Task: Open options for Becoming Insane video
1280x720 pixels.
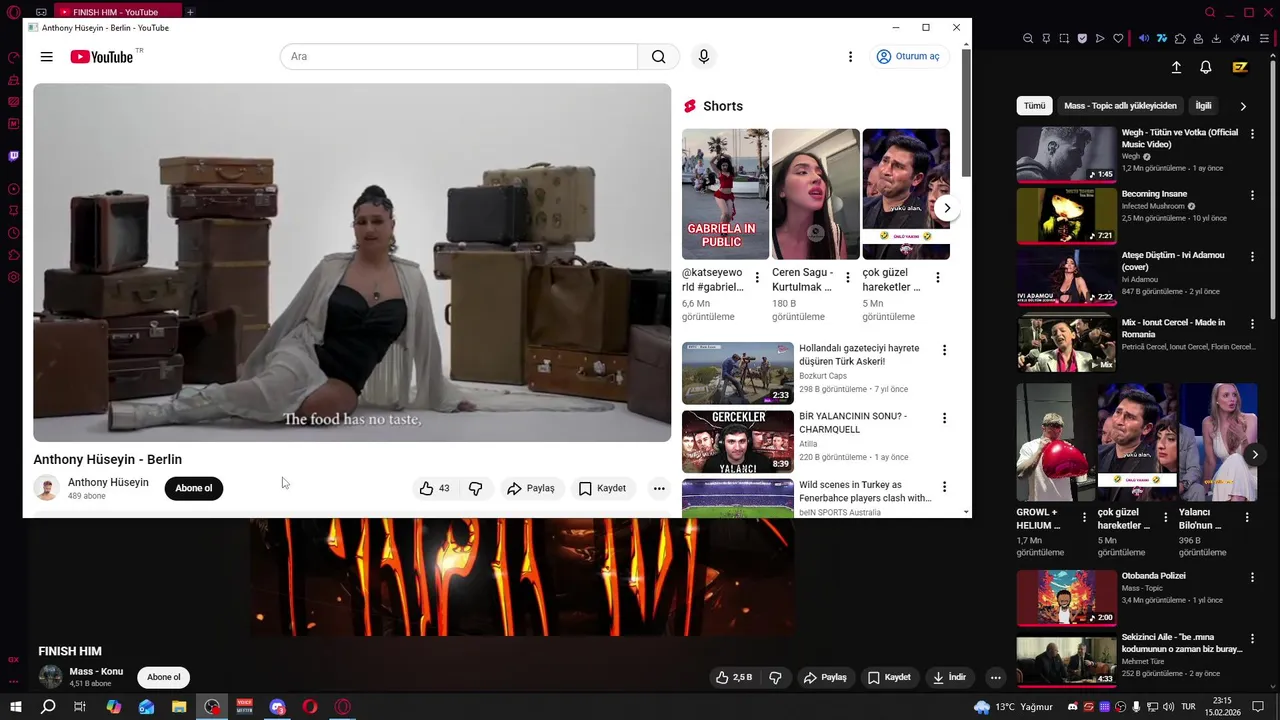Action: point(1252,196)
